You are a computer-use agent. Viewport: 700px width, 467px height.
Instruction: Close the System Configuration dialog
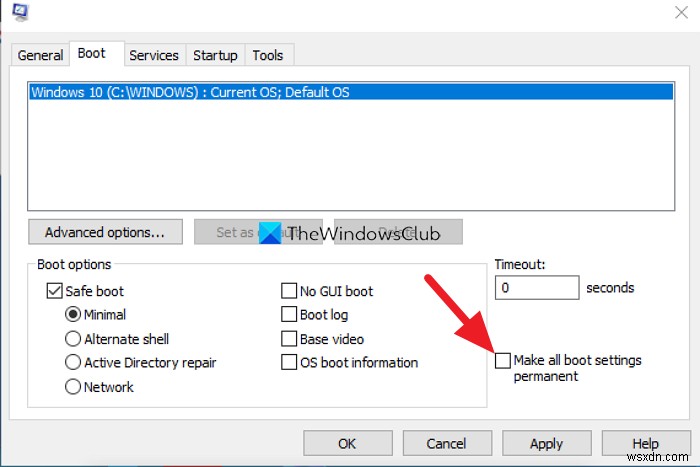(681, 12)
